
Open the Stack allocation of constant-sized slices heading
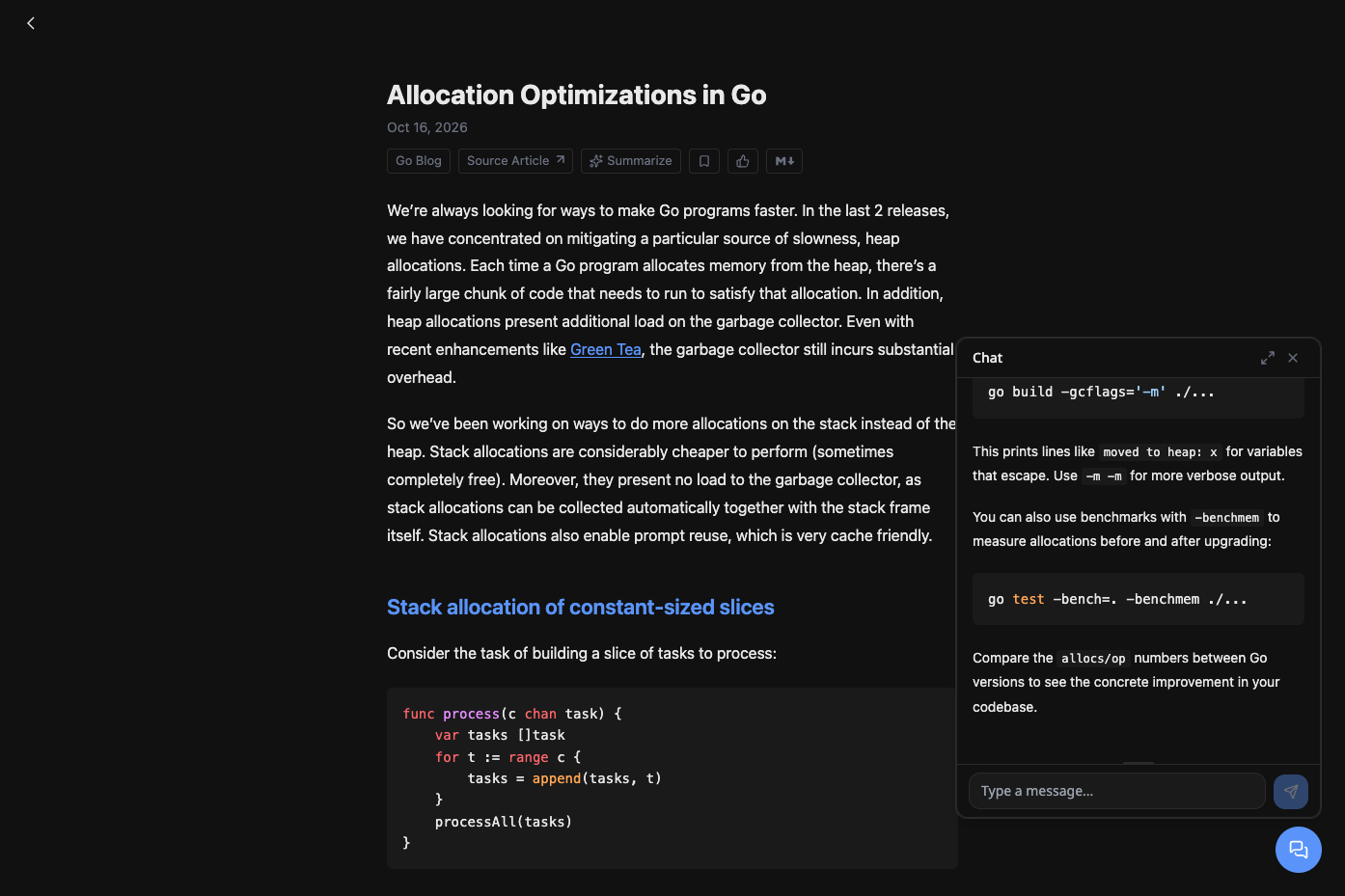point(581,607)
